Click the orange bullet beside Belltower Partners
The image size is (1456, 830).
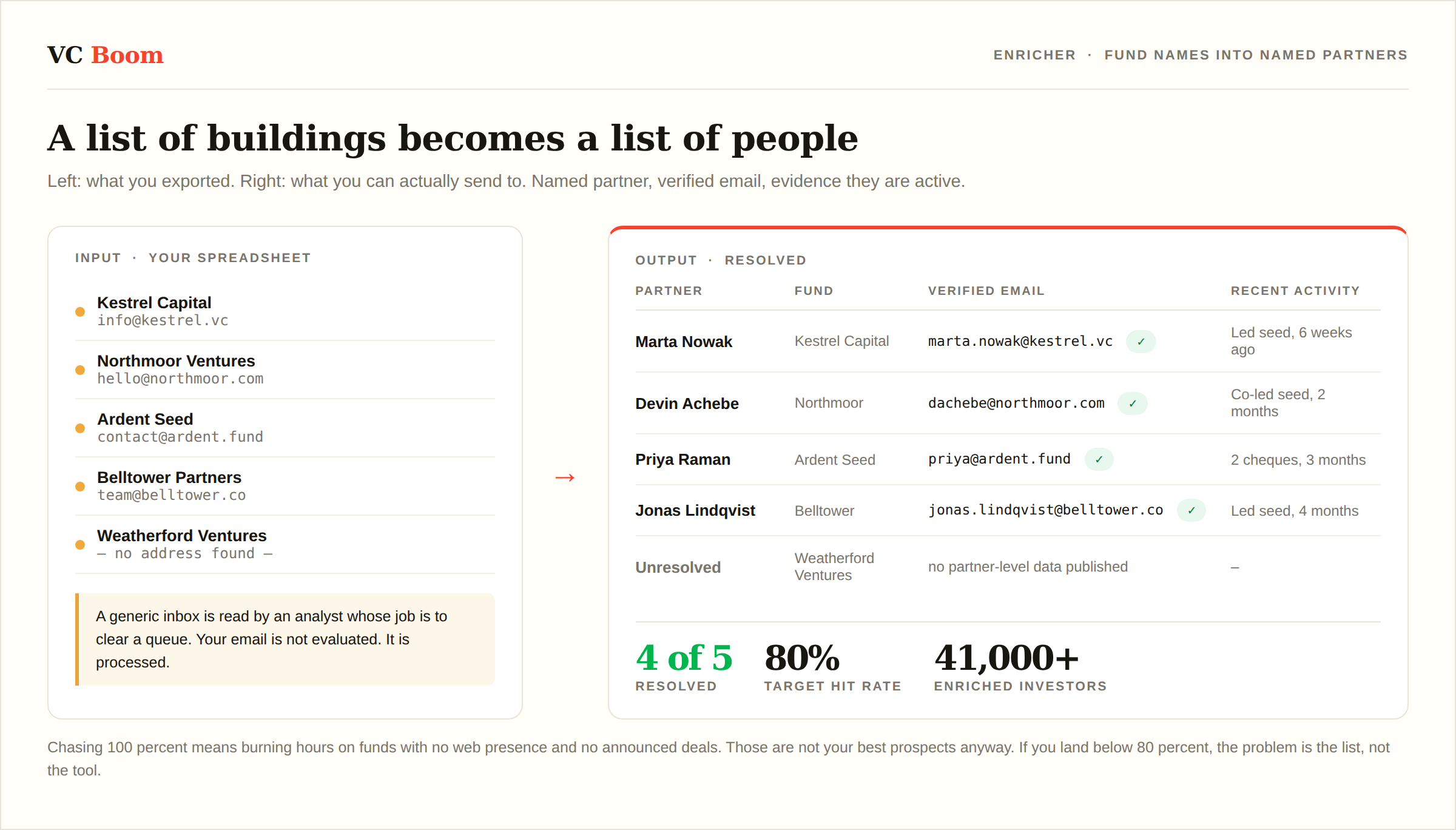tap(80, 487)
